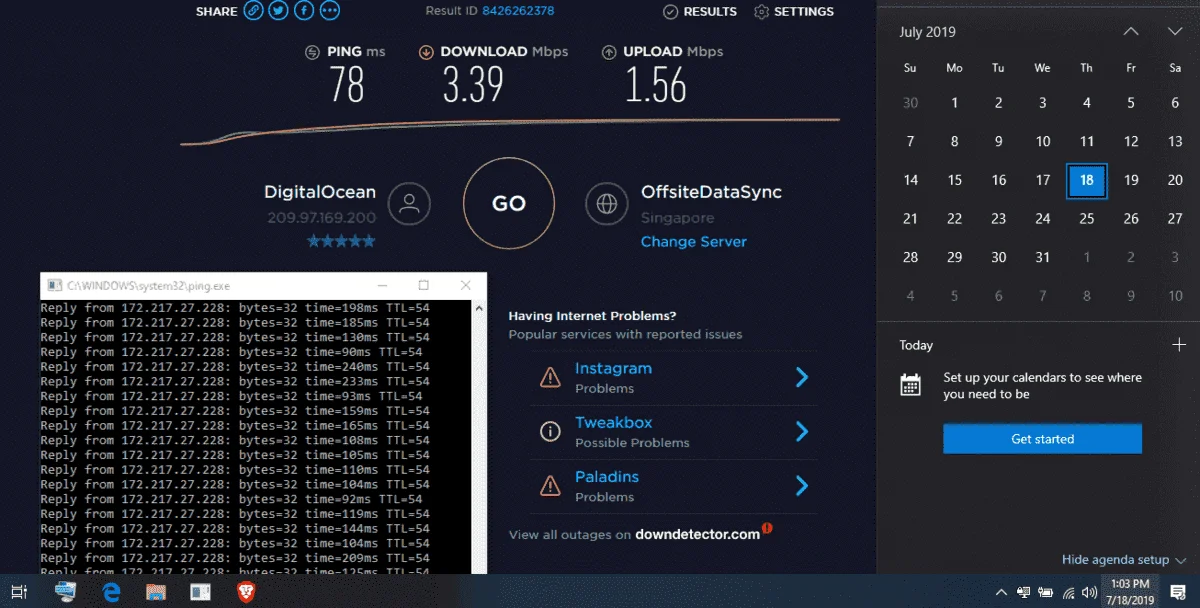Viewport: 1200px width, 608px height.
Task: Click the Change Server link
Action: 694,241
